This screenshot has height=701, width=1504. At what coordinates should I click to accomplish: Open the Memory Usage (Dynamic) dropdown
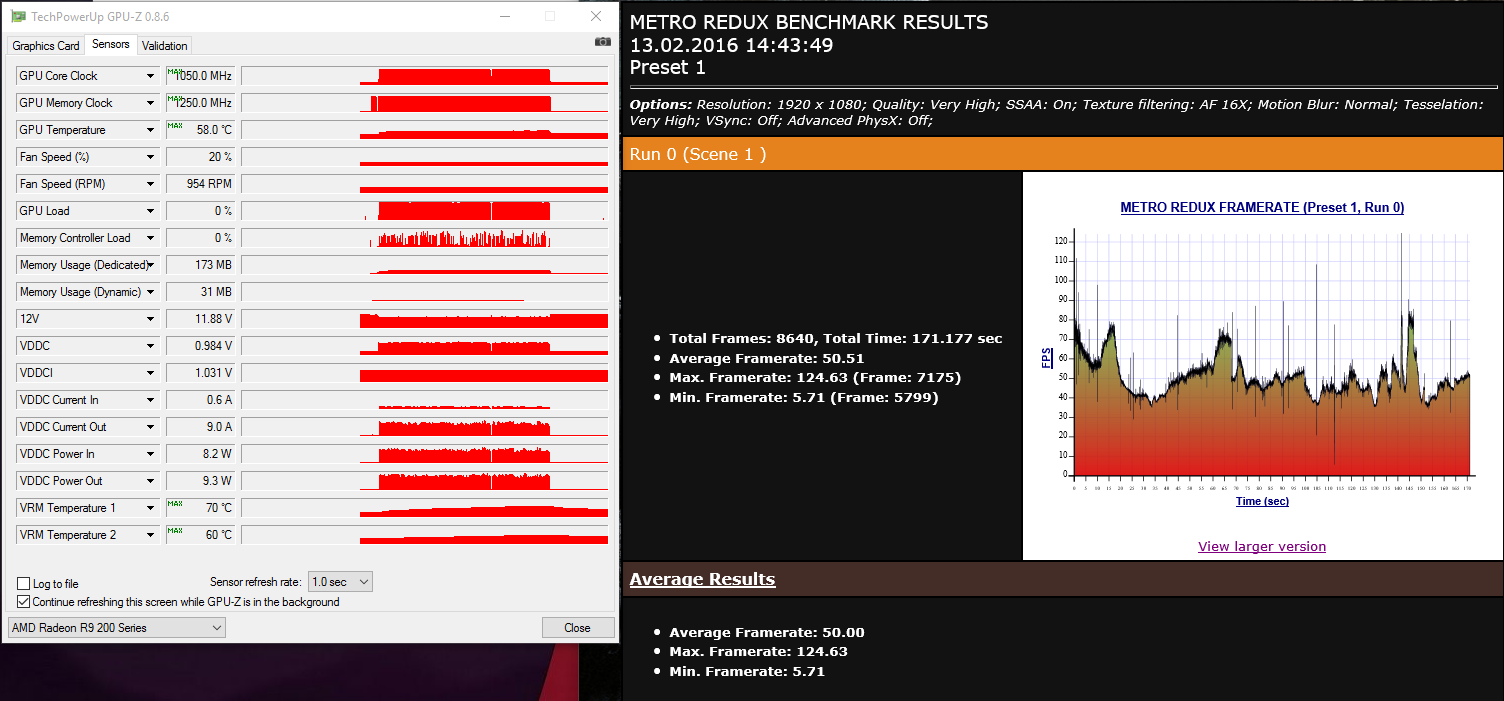151,292
